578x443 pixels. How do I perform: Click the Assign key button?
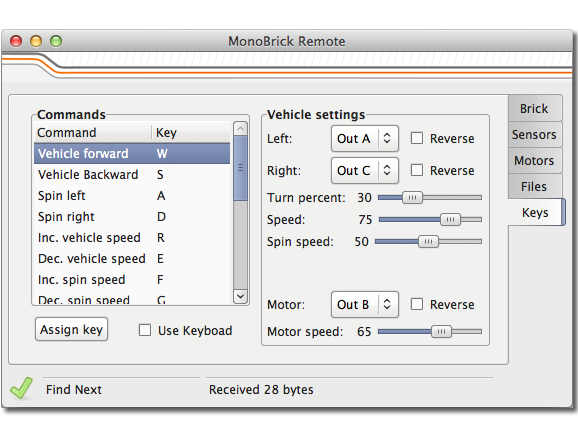pyautogui.click(x=72, y=329)
